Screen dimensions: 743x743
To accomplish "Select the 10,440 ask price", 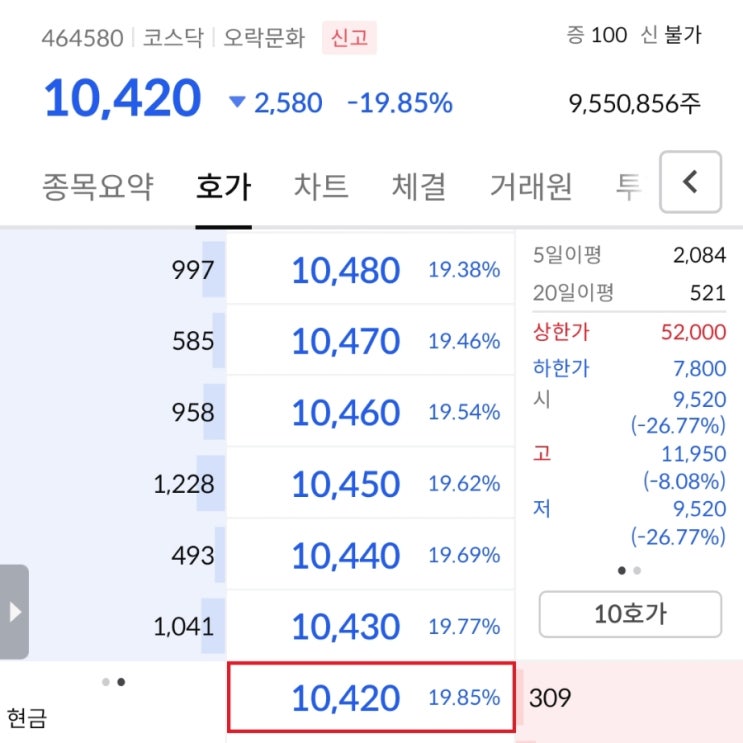I will tap(370, 555).
